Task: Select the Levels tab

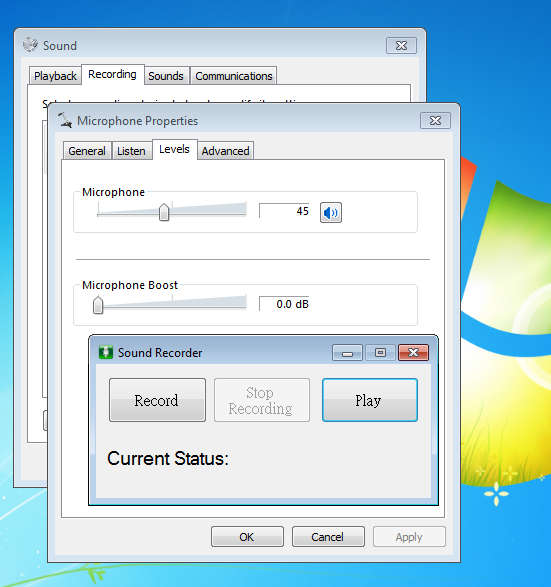Action: point(174,149)
